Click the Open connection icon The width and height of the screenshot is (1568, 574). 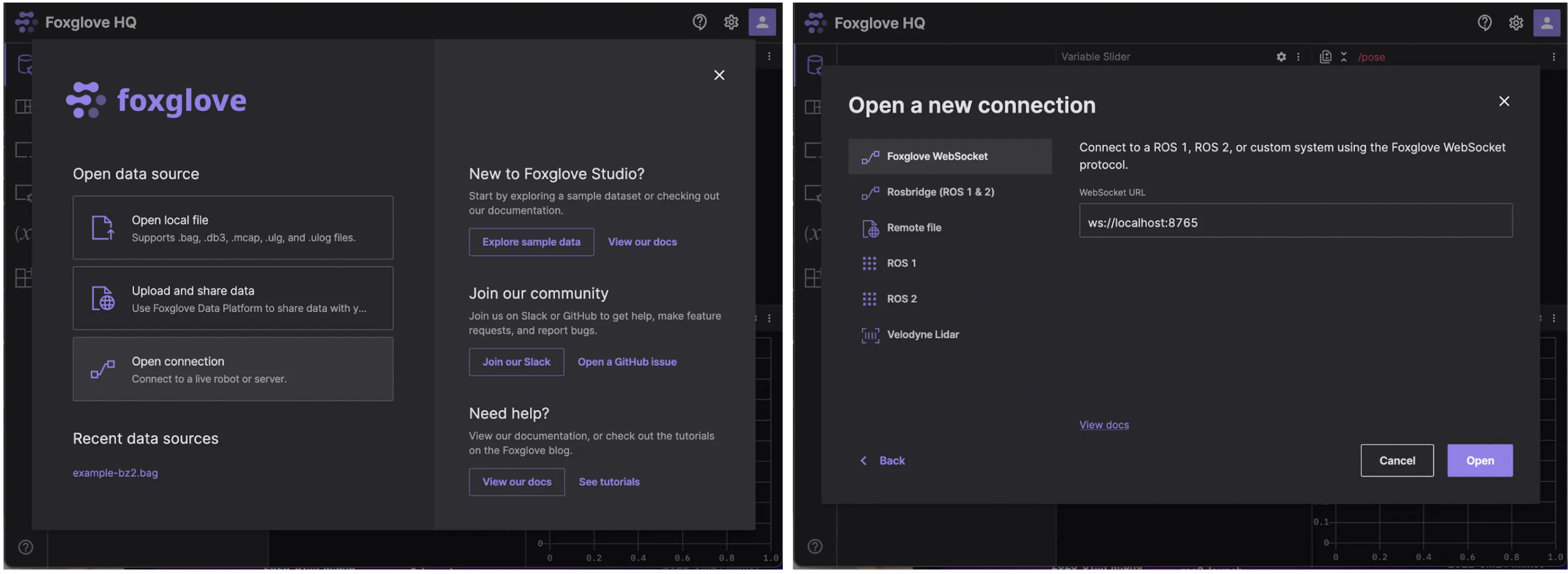click(x=102, y=370)
